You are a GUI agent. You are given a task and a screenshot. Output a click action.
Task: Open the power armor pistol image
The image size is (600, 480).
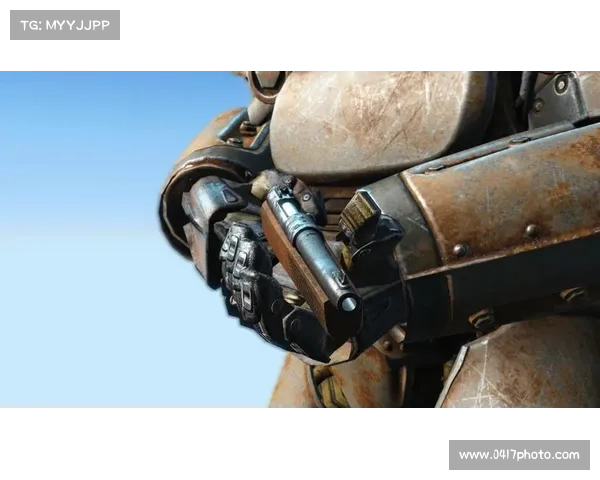300,239
